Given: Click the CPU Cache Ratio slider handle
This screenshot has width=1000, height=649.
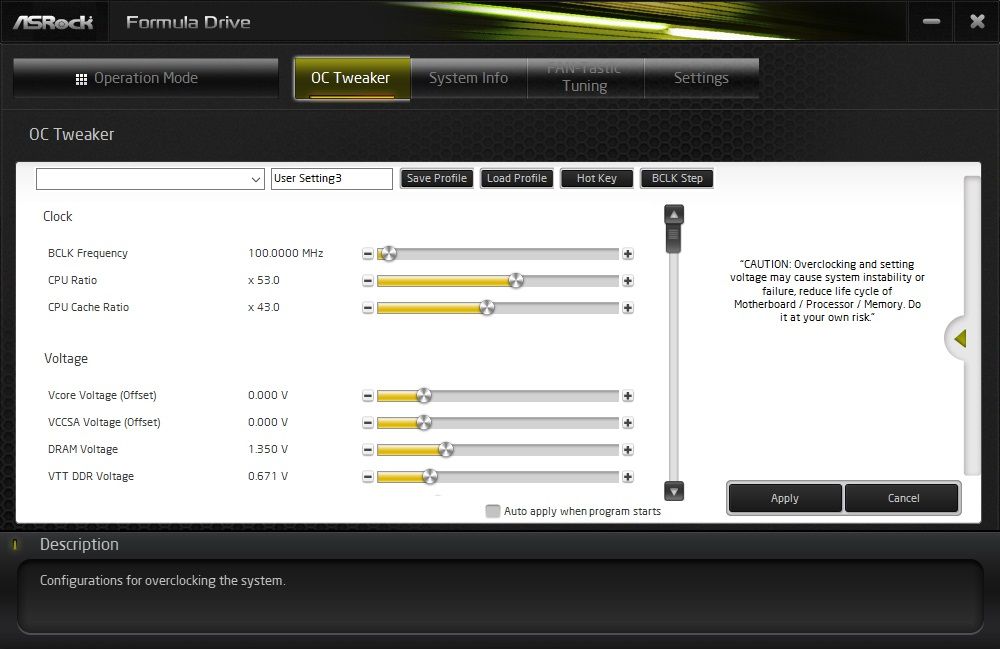Looking at the screenshot, I should coord(487,308).
